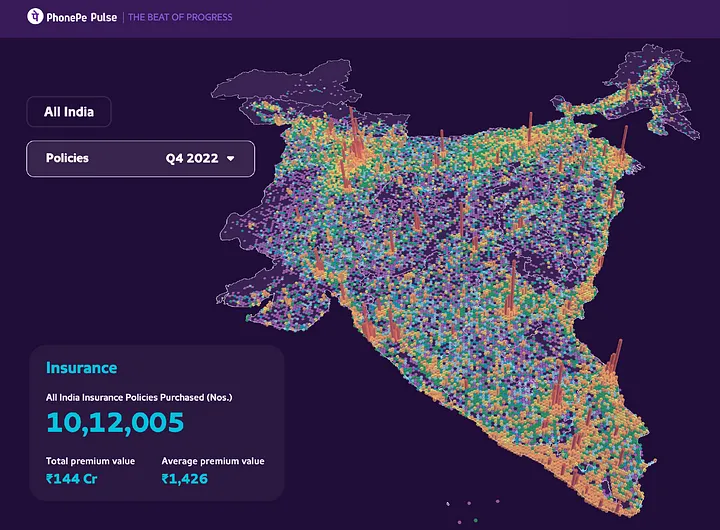The width and height of the screenshot is (720, 530).
Task: Click the All India Insurance Policies Purchased label
Action: pos(139,397)
